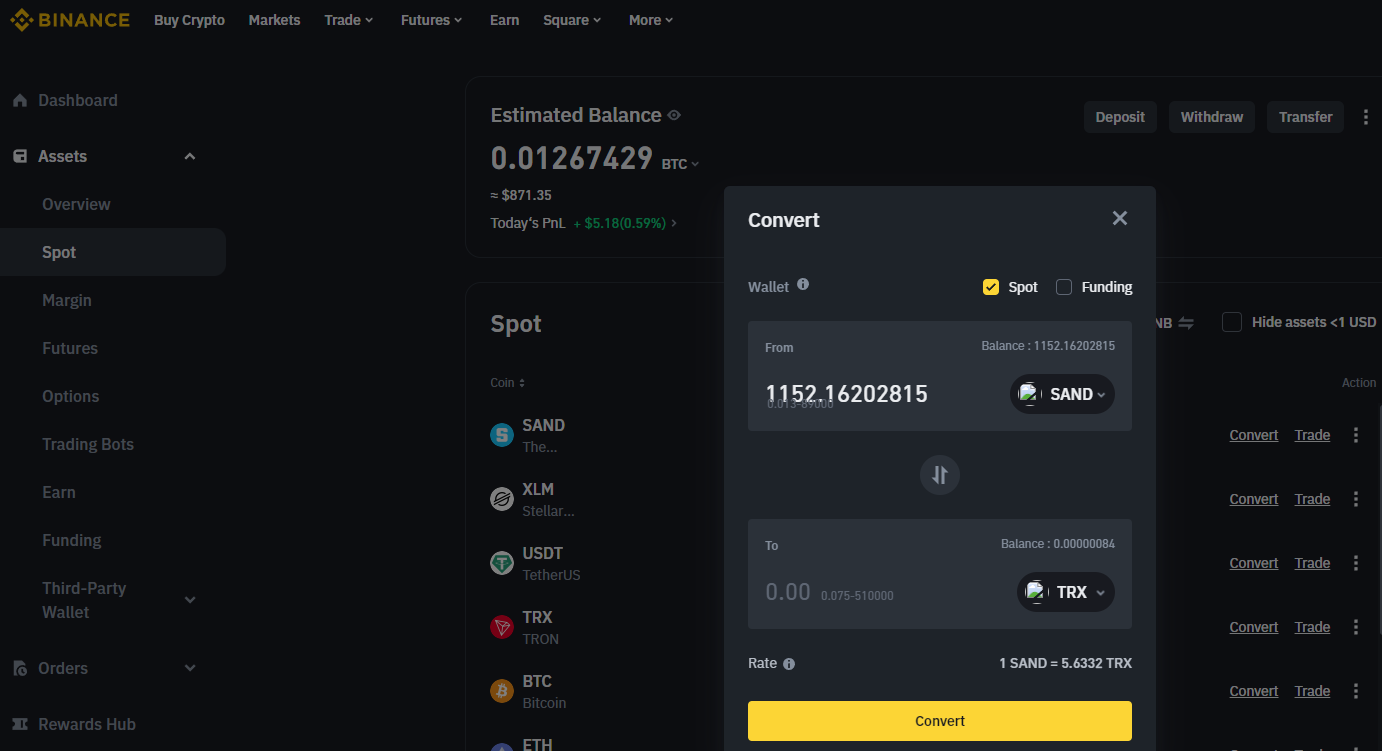The height and width of the screenshot is (751, 1382).
Task: Click the BTC coin icon
Action: pyautogui.click(x=502, y=691)
